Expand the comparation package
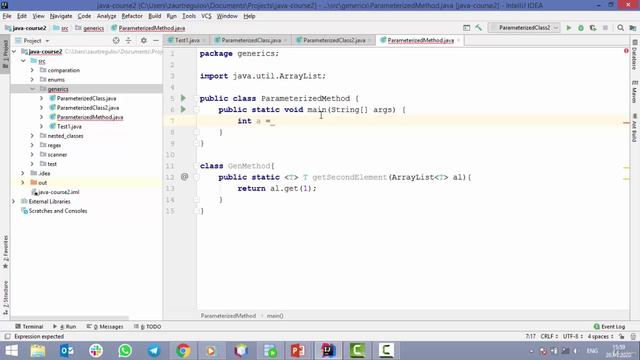This screenshot has width=640, height=360. [x=32, y=70]
